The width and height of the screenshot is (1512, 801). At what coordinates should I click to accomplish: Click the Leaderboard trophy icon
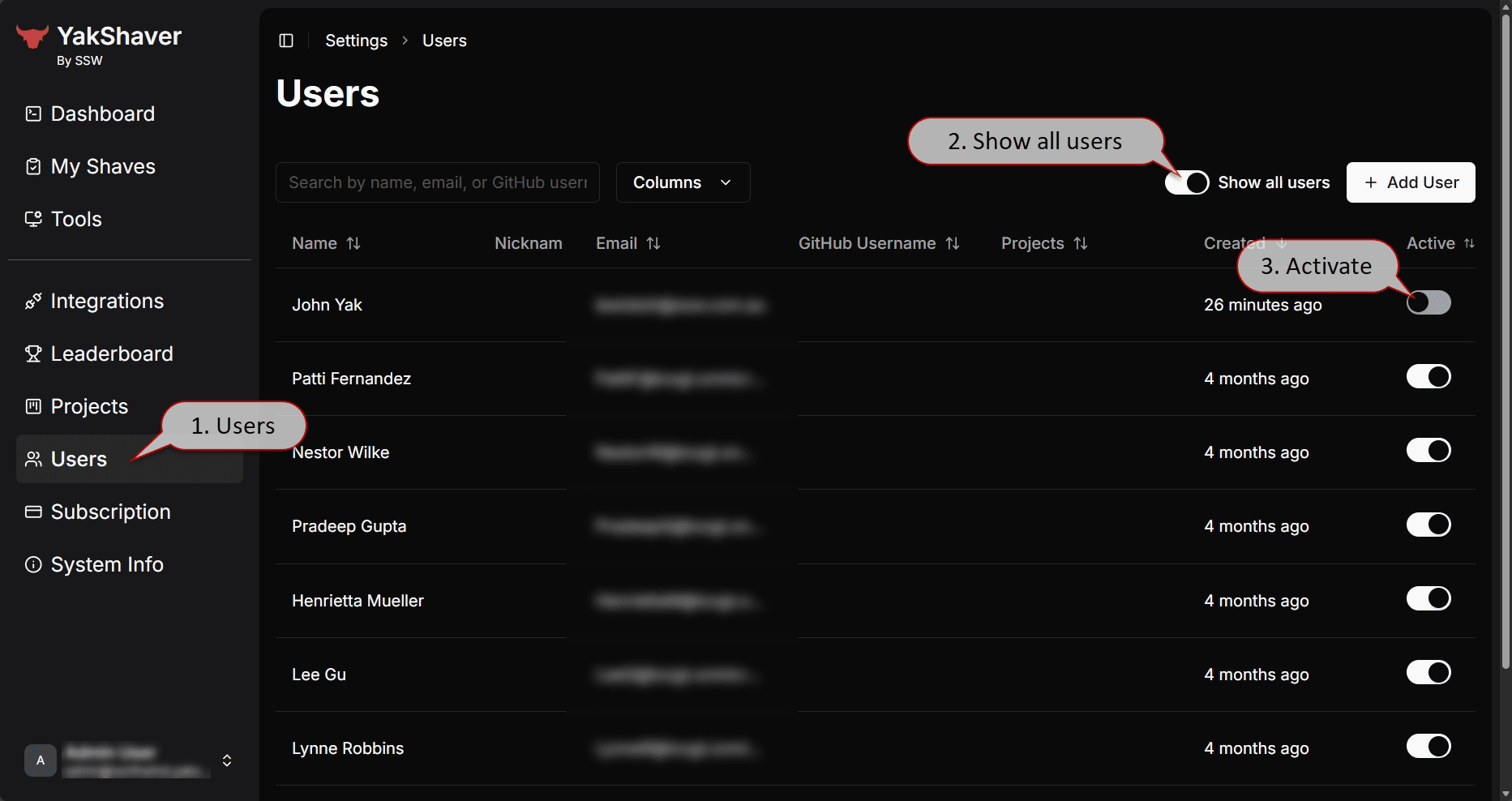[33, 354]
